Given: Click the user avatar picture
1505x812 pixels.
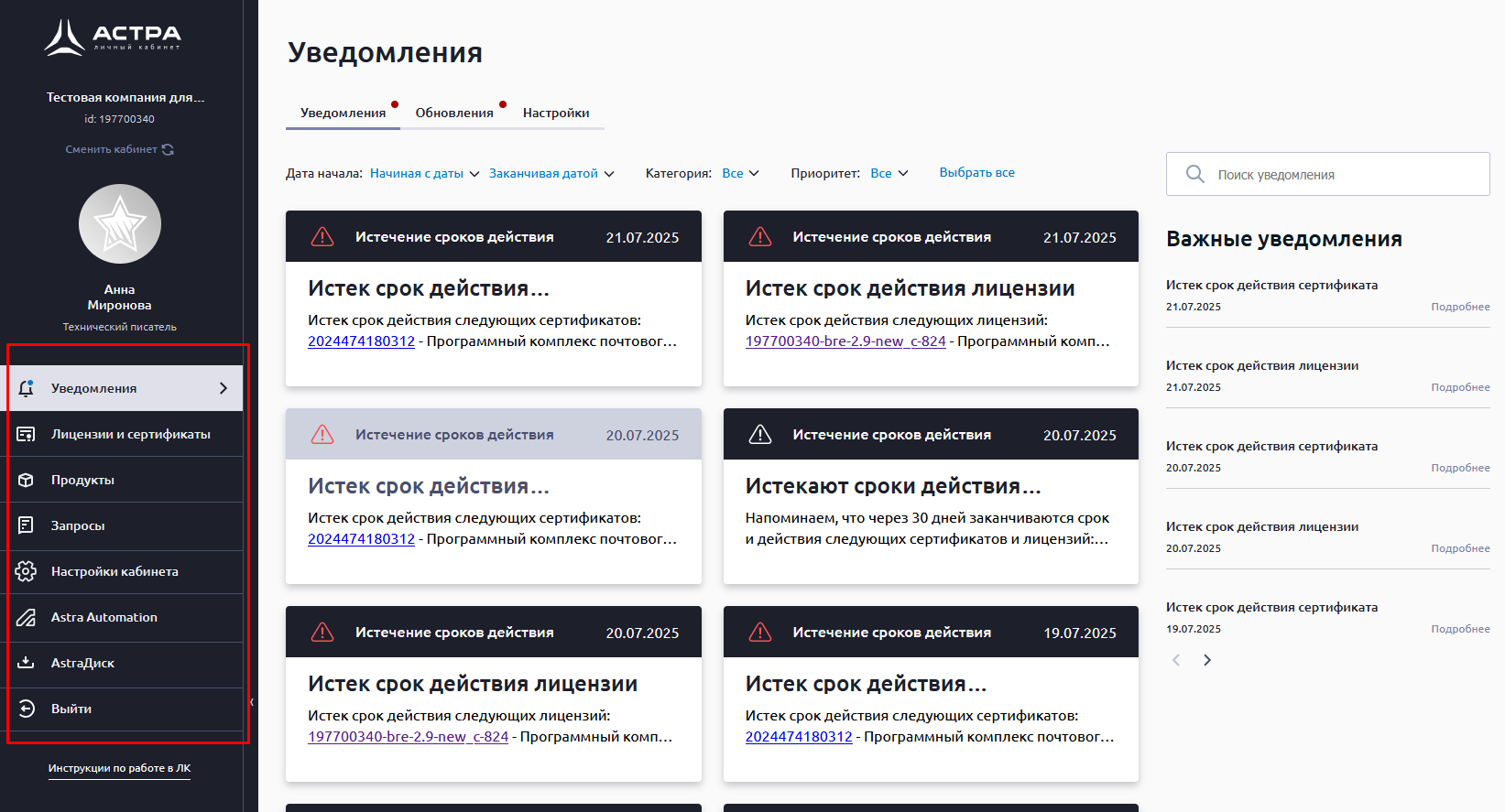Looking at the screenshot, I should 120,224.
